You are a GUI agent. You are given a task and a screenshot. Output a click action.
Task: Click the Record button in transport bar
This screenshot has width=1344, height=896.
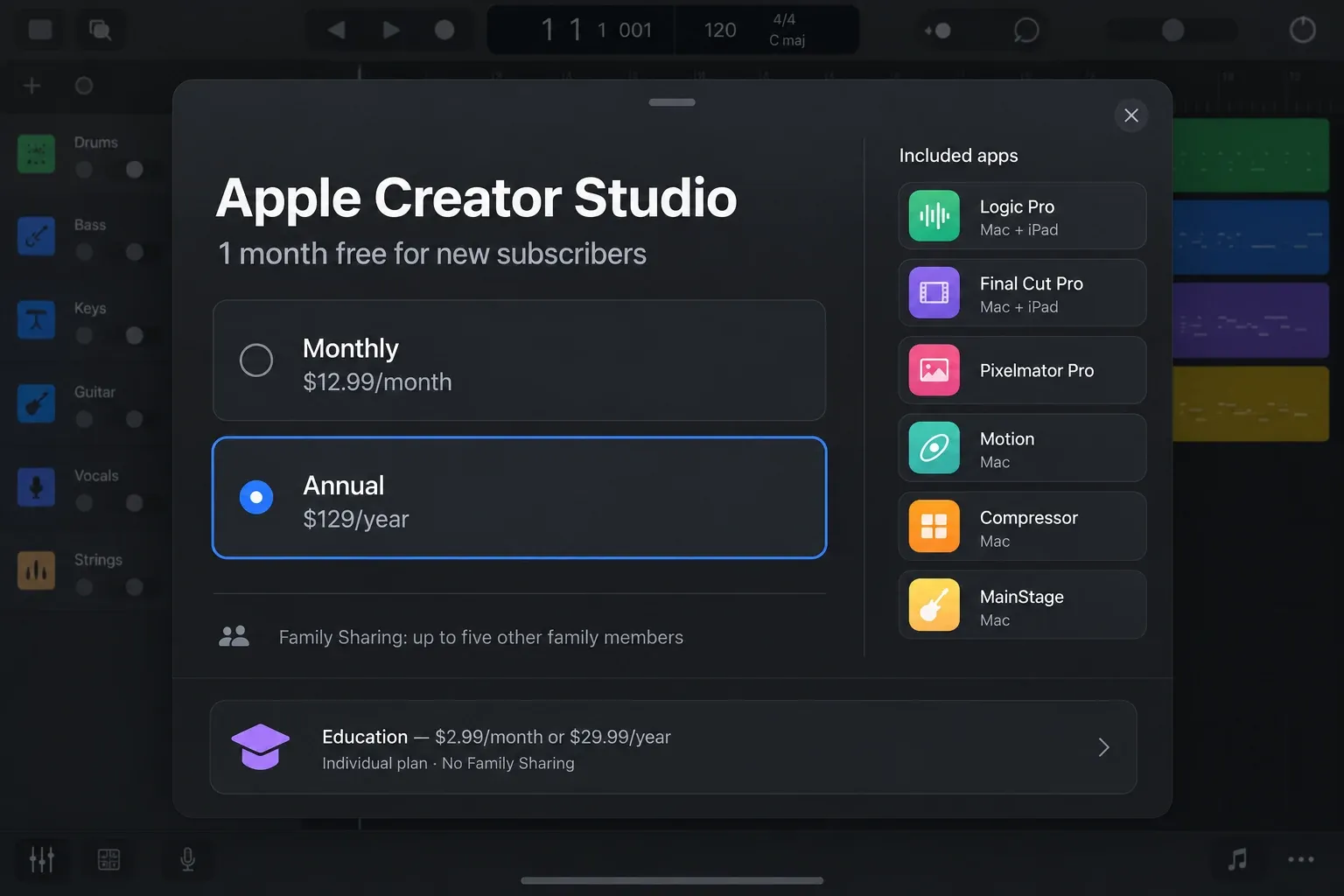pos(444,30)
